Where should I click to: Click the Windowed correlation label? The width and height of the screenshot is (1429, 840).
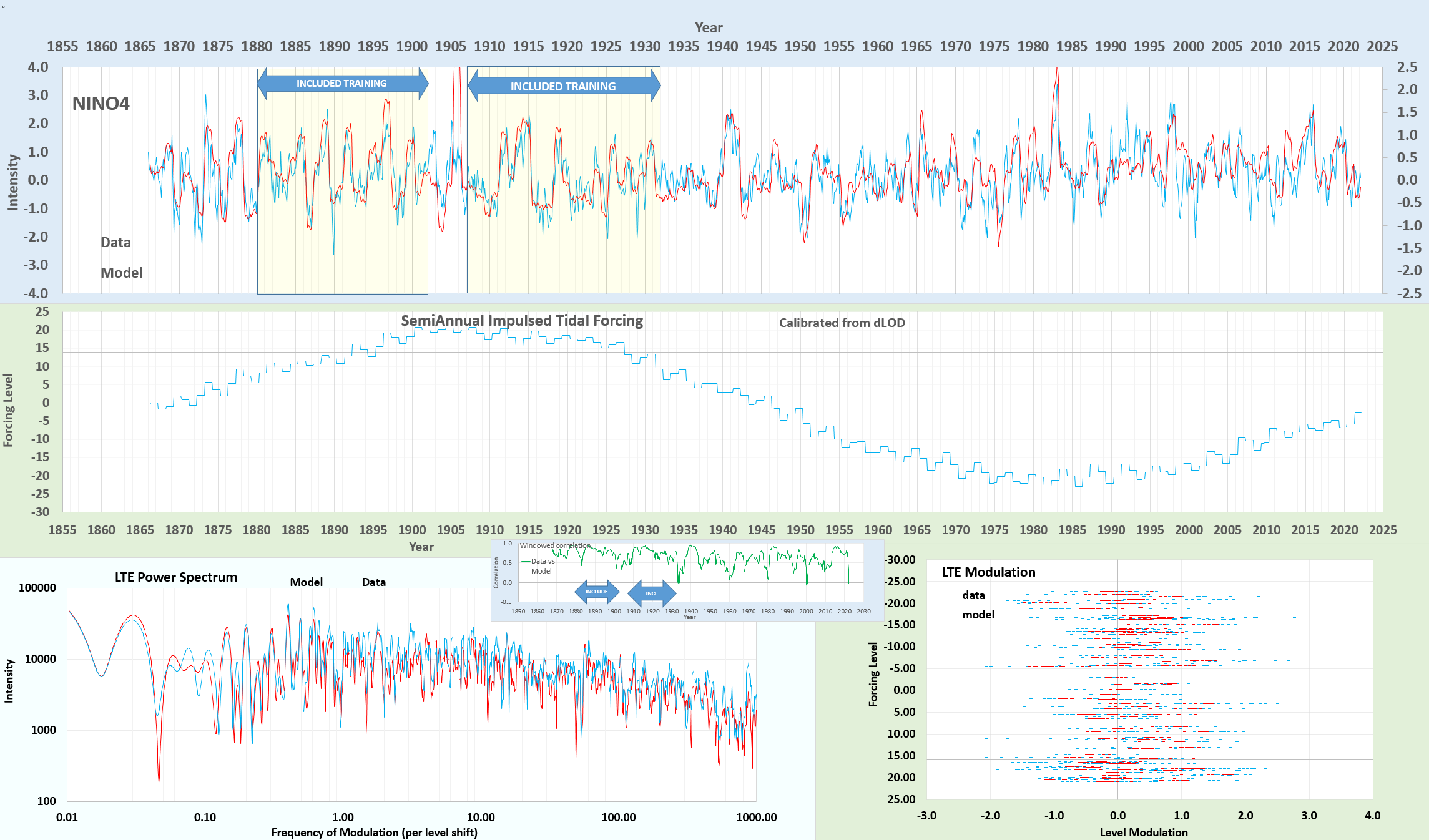[x=554, y=545]
